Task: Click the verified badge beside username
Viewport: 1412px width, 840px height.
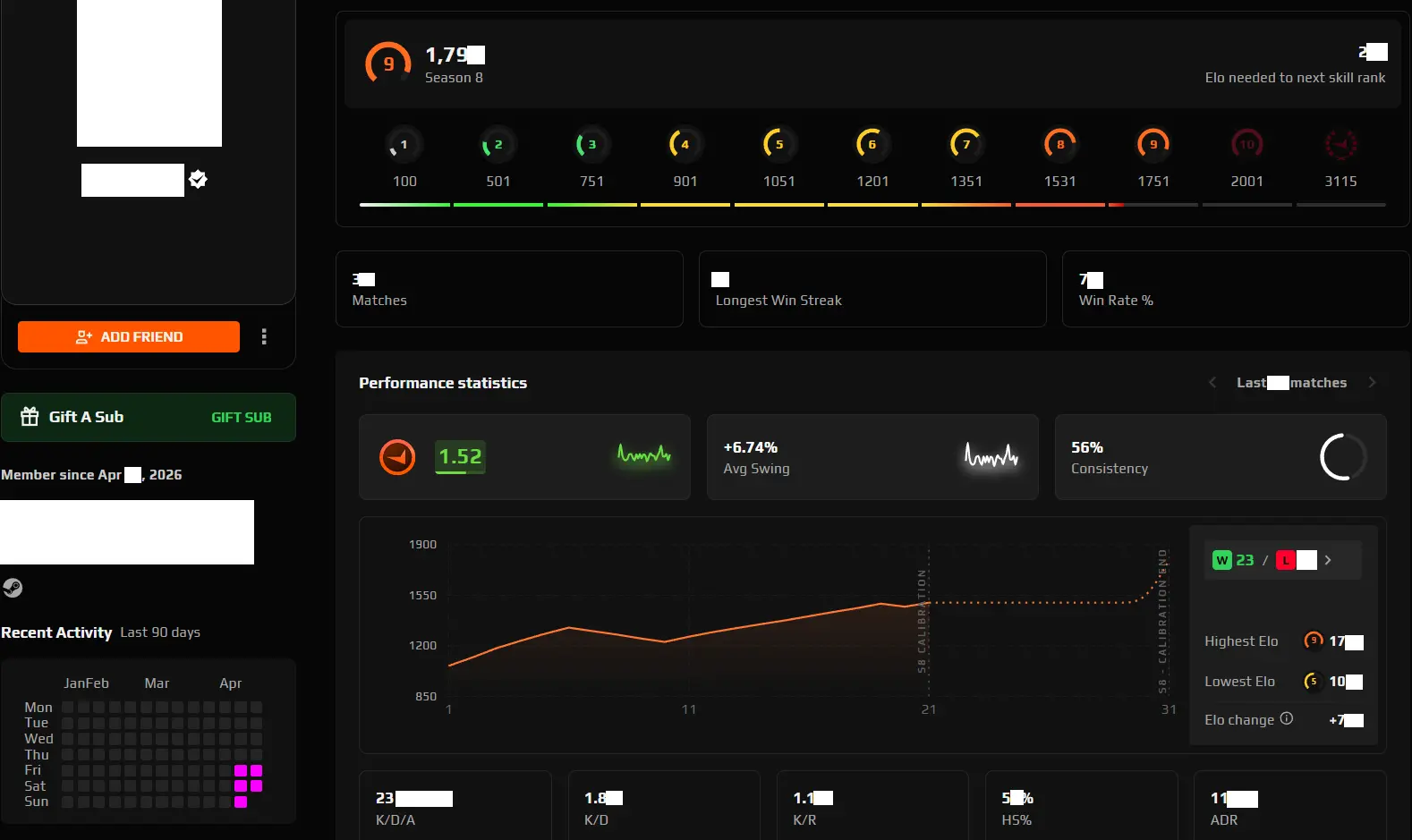Action: pyautogui.click(x=198, y=180)
